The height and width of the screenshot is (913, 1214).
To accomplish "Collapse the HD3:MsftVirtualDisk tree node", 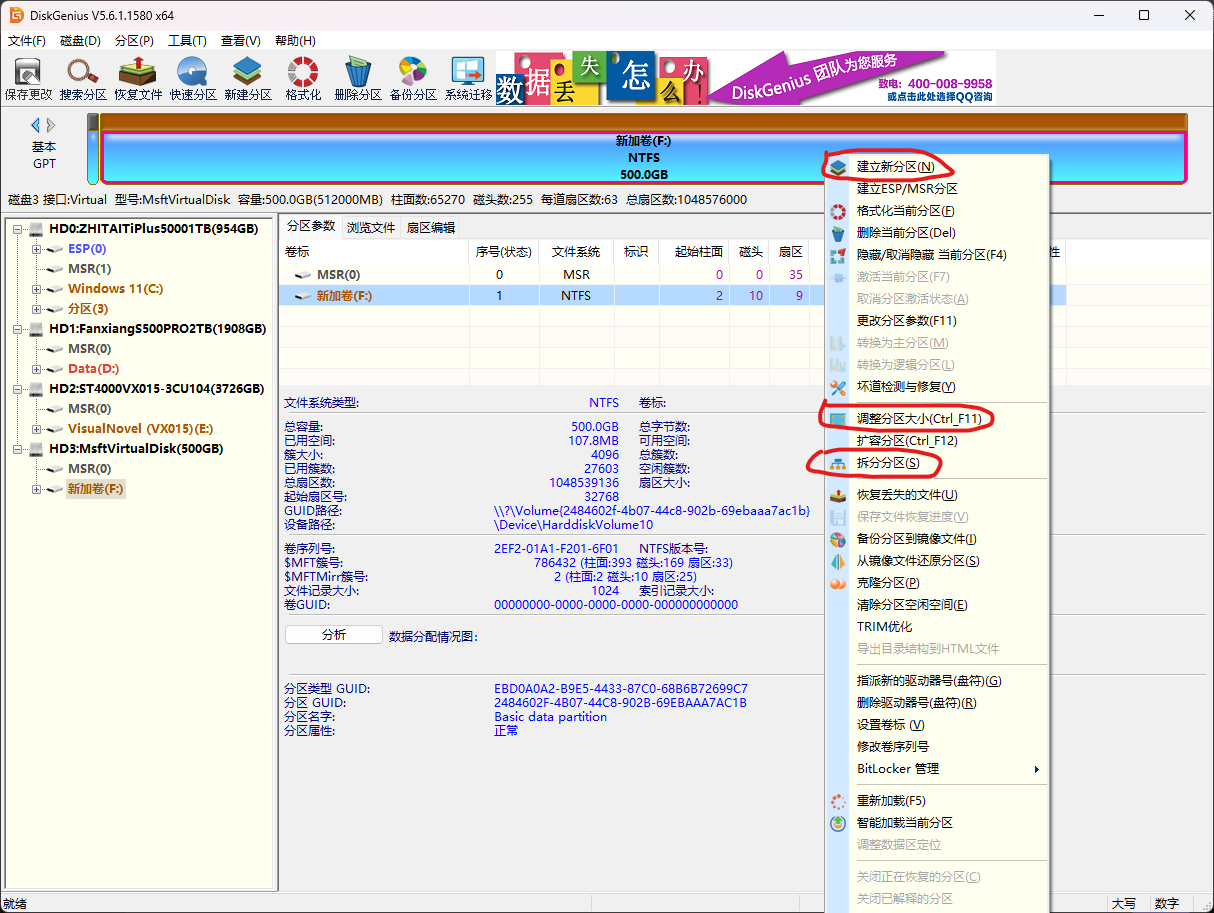I will (x=18, y=449).
